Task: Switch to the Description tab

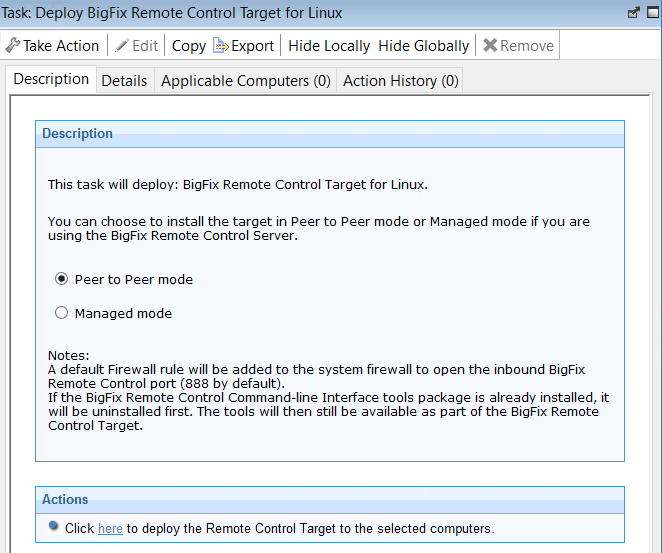Action: (x=51, y=79)
